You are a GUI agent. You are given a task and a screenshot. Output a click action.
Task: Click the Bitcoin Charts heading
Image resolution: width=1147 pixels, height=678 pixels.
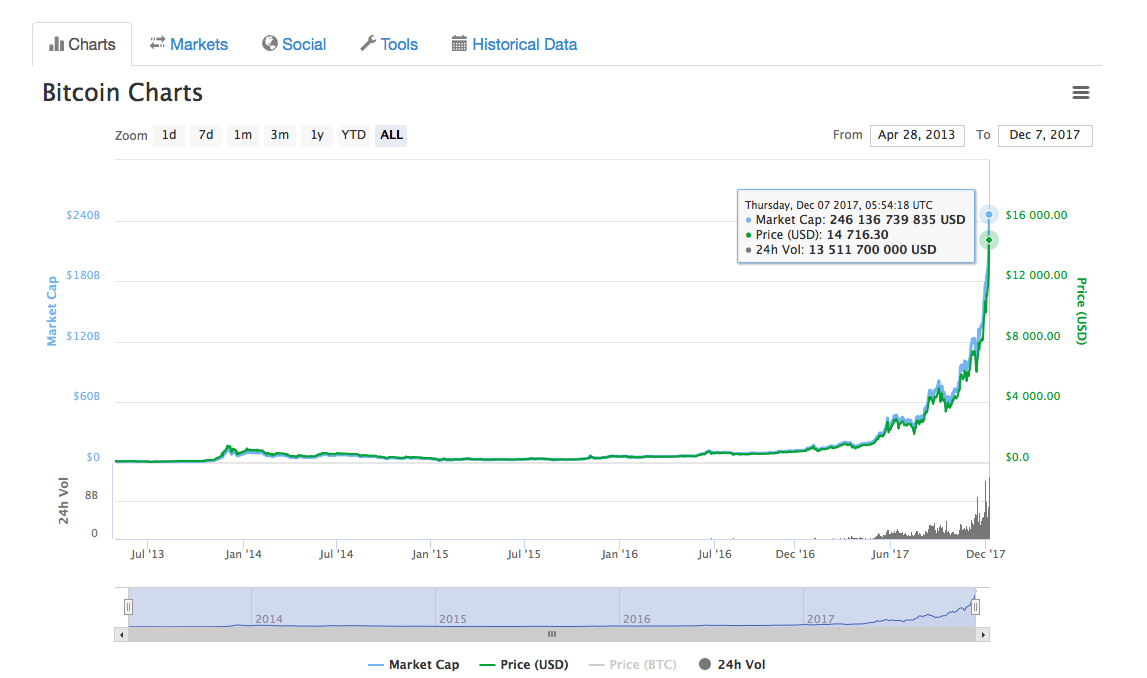122,93
